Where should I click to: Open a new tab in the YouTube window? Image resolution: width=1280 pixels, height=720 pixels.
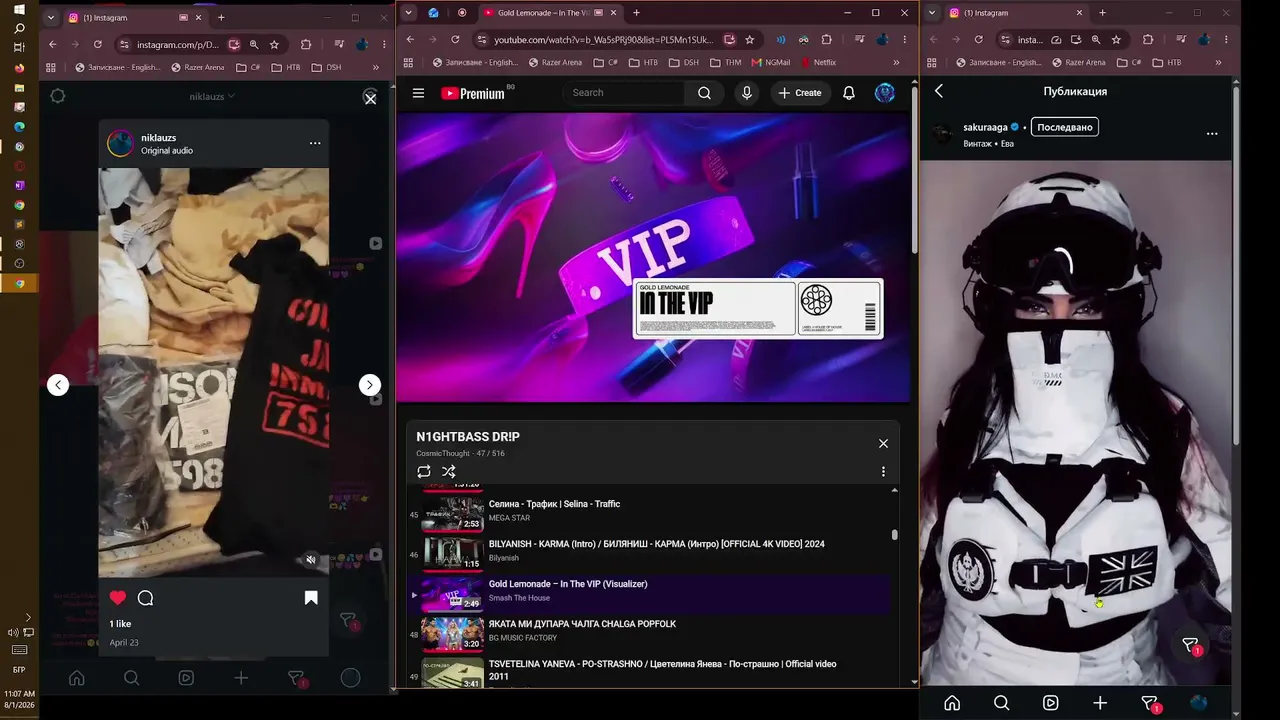coord(636,13)
